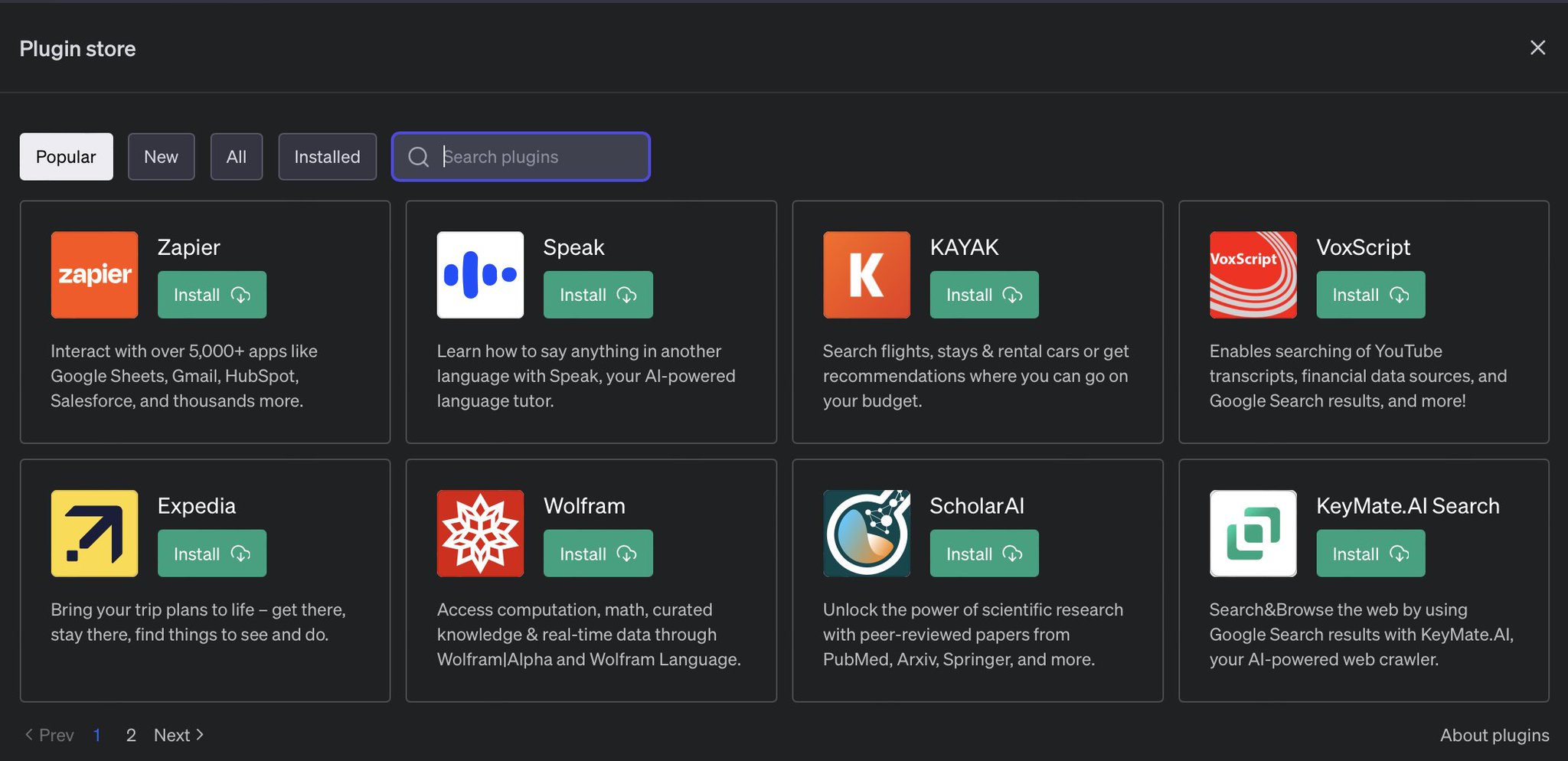Click the KAYAK plugin title
The height and width of the screenshot is (761, 1568).
coord(964,247)
